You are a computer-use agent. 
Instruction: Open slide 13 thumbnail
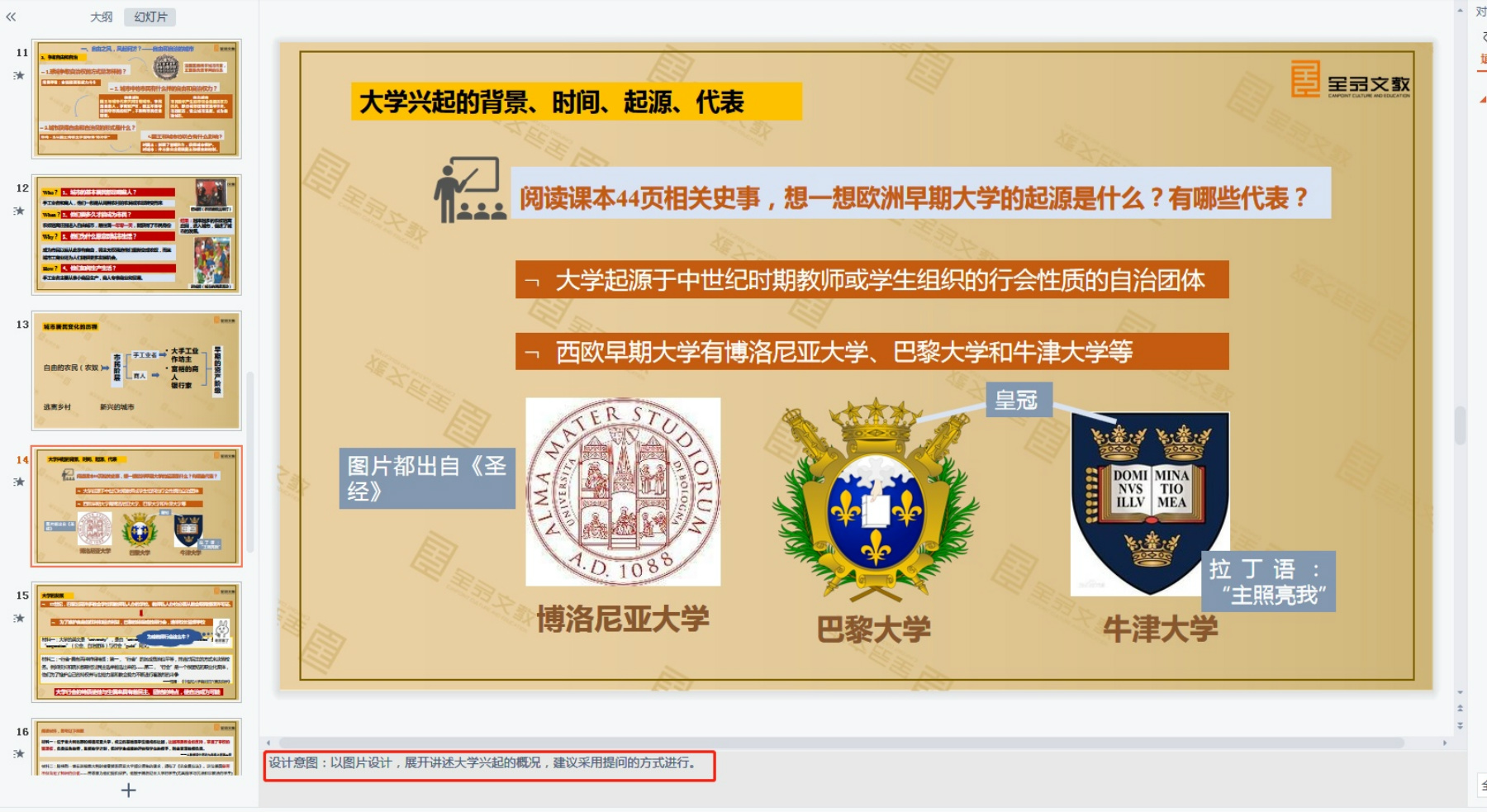(136, 371)
